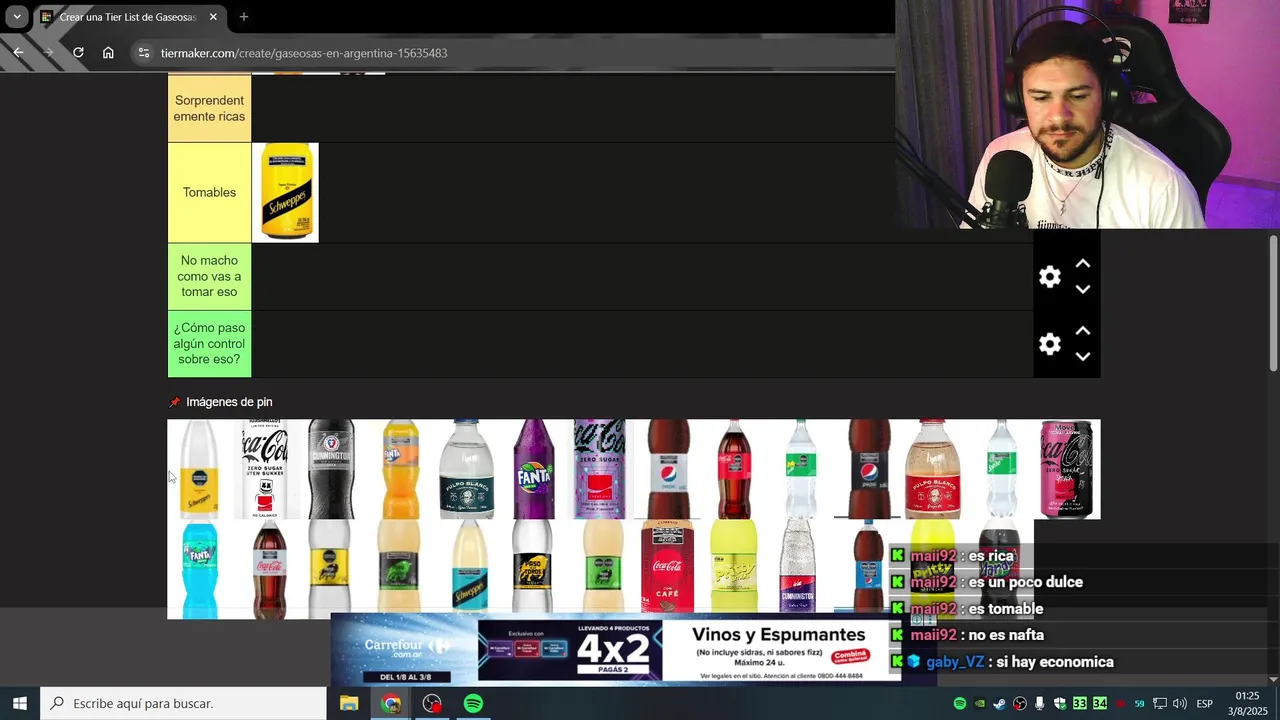View site information icon in address bar

tap(144, 53)
